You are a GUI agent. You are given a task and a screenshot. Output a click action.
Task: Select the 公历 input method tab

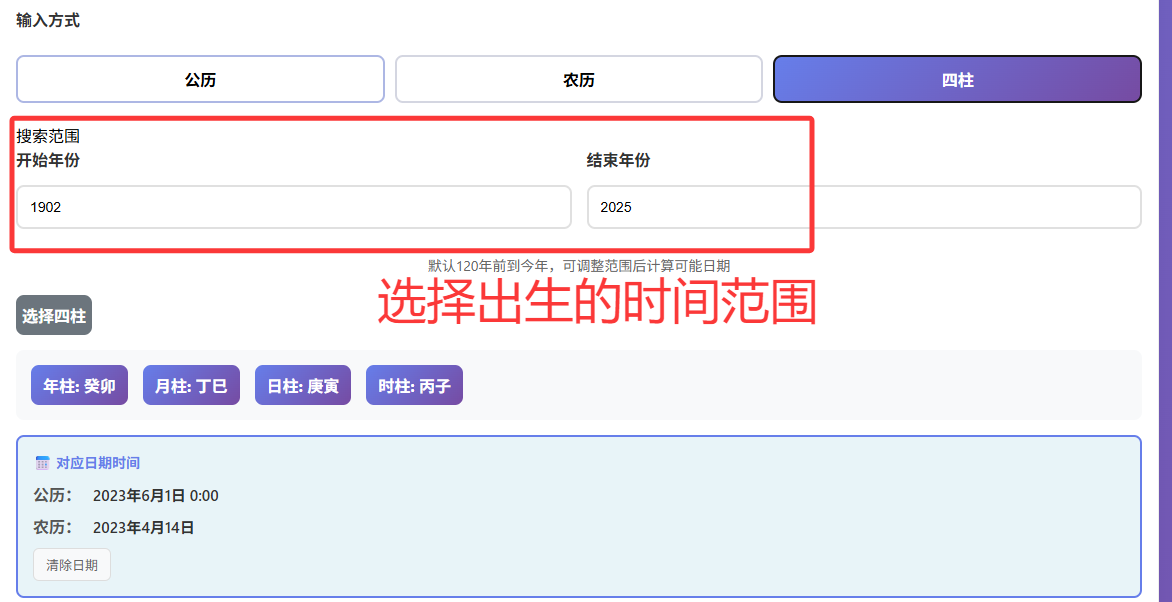(200, 80)
